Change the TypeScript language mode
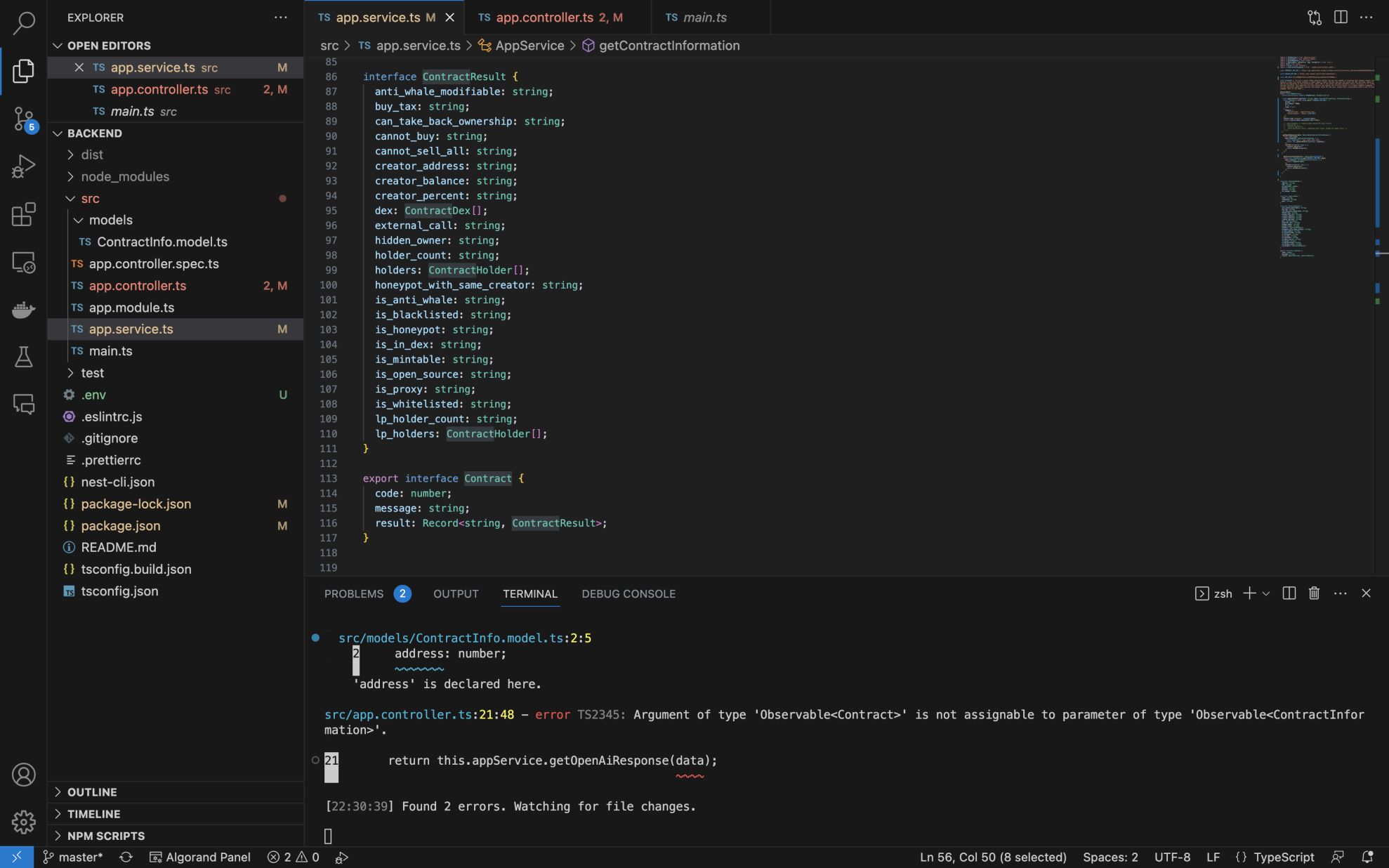 [x=1284, y=857]
